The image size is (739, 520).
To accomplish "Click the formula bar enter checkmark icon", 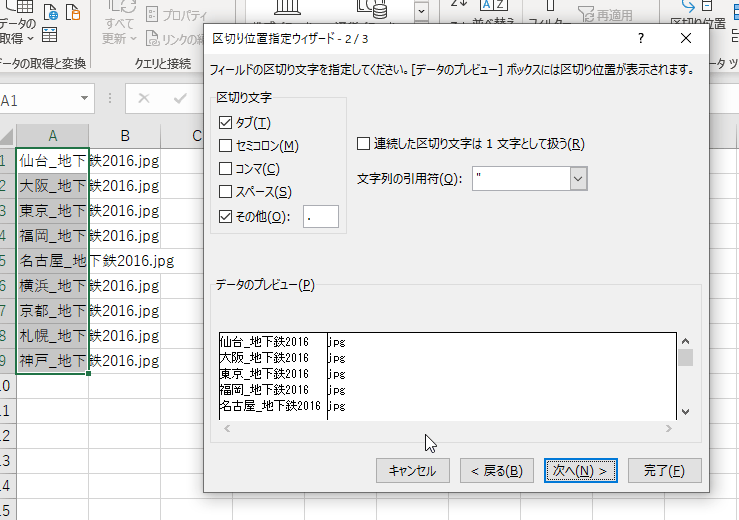I will pyautogui.click(x=179, y=99).
